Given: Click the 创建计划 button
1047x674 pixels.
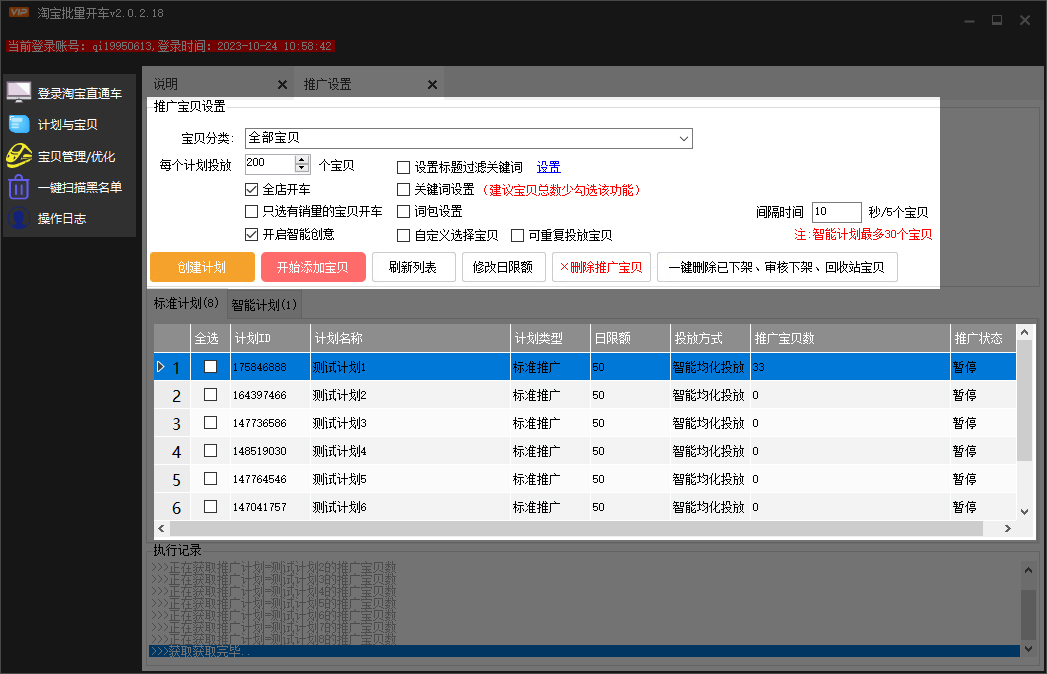Looking at the screenshot, I should tap(202, 267).
